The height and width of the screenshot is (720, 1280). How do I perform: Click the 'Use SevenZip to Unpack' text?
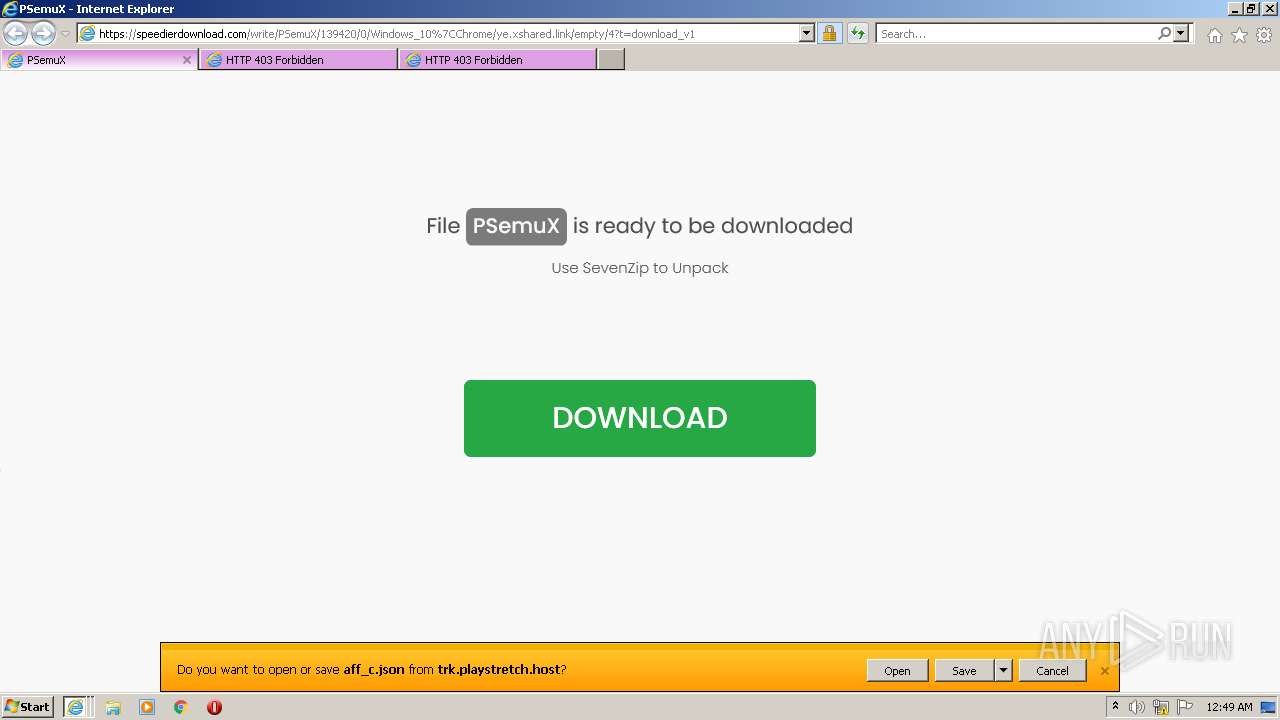(640, 268)
